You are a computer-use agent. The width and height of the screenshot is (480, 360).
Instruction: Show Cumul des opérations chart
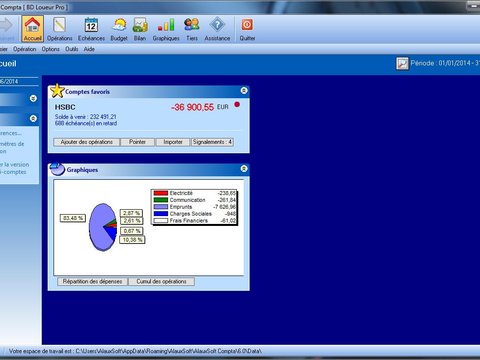(162, 281)
